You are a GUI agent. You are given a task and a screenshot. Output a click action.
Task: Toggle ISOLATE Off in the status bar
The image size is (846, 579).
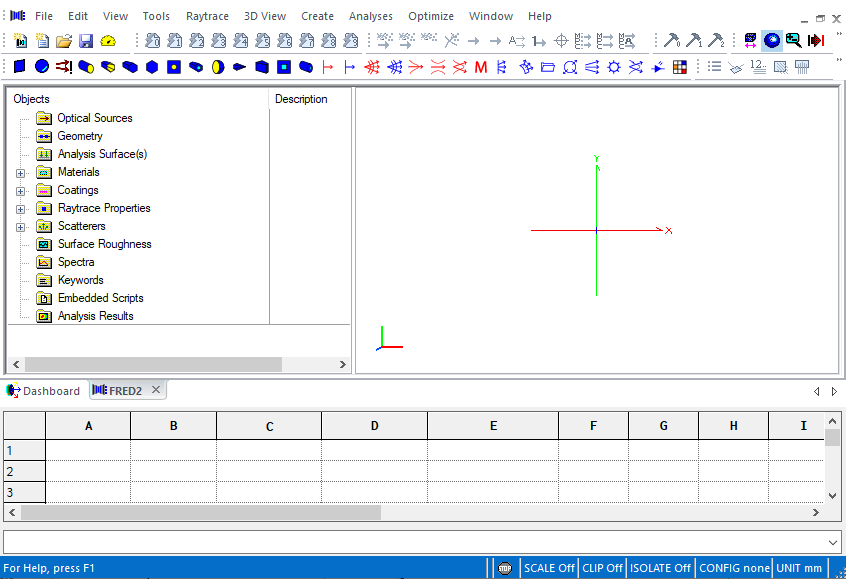point(660,568)
